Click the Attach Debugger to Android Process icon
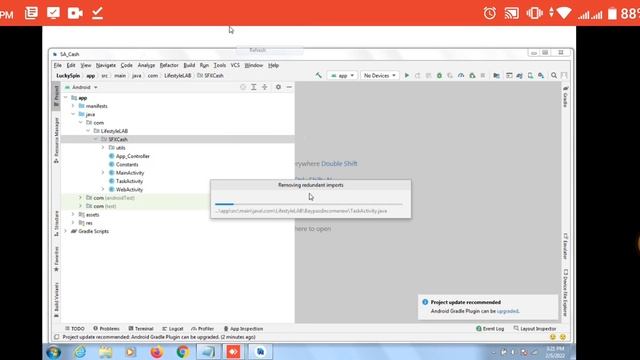This screenshot has height=360, width=640. pos(472,75)
